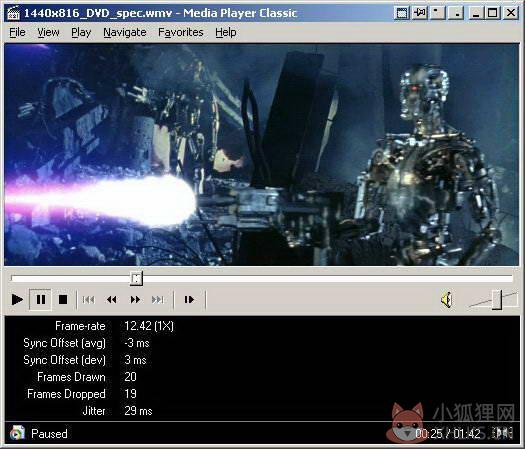Click the video display area
The height and width of the screenshot is (449, 525).
point(261,155)
